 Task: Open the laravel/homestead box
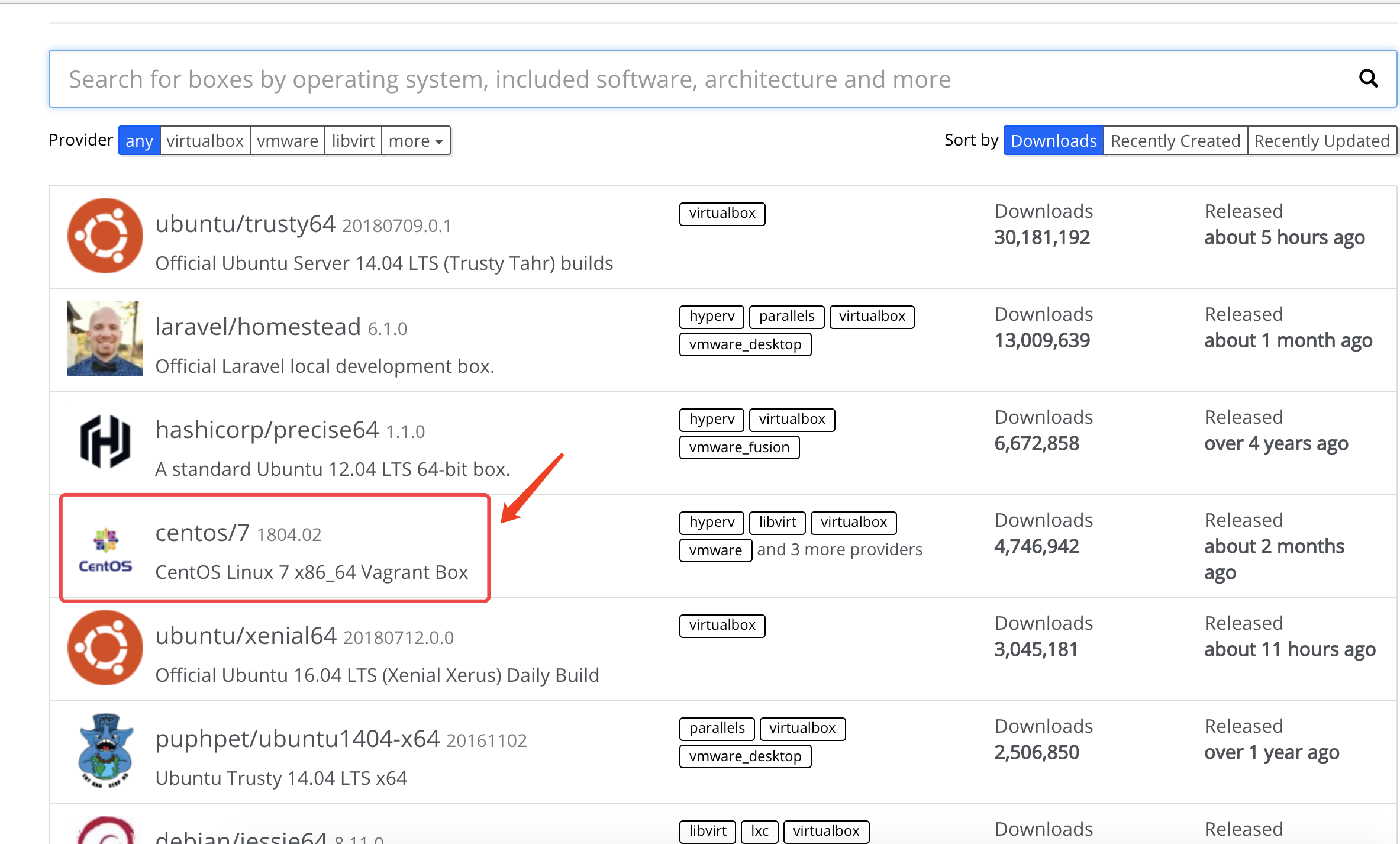point(258,327)
